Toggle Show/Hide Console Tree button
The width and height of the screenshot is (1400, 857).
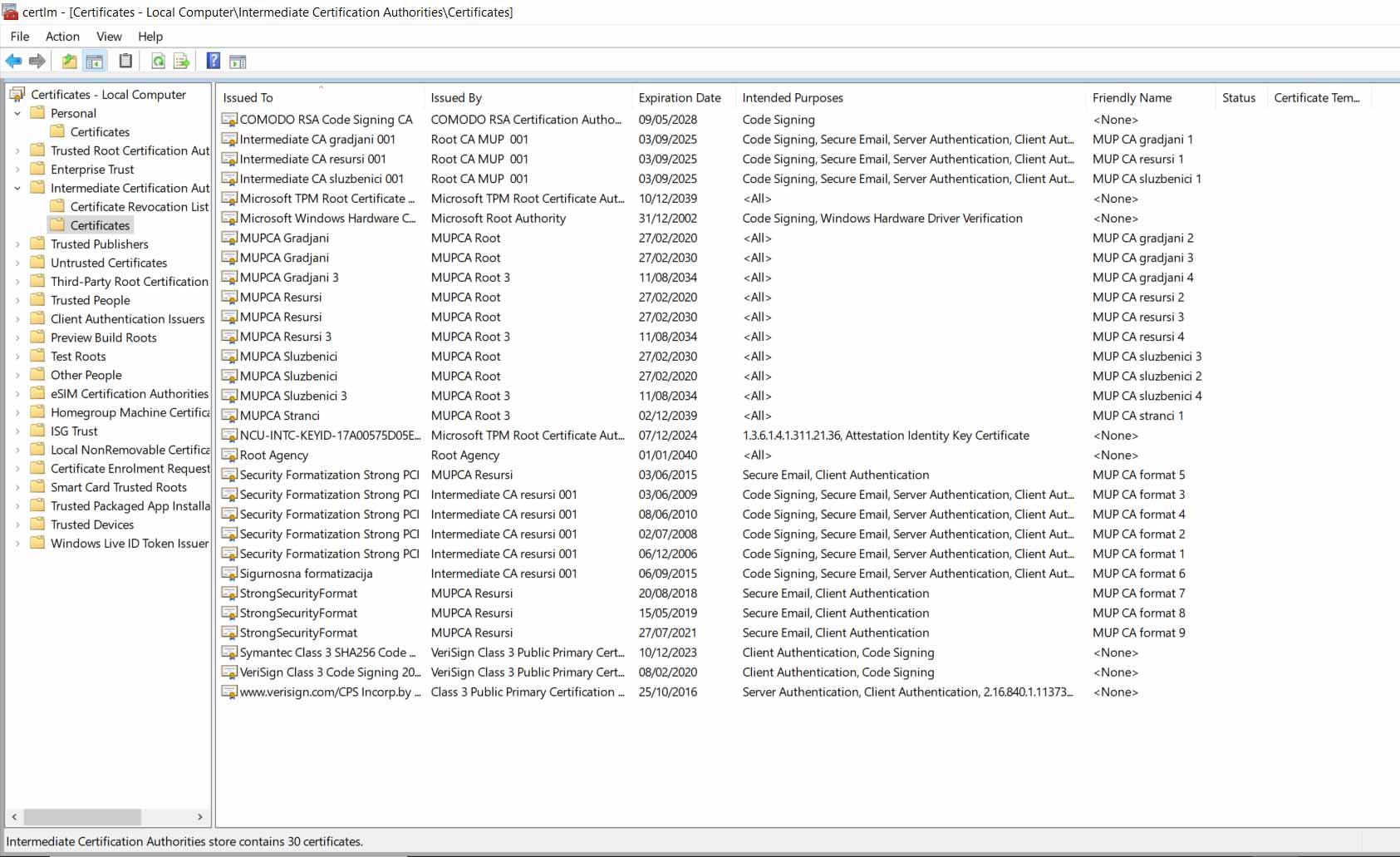95,61
